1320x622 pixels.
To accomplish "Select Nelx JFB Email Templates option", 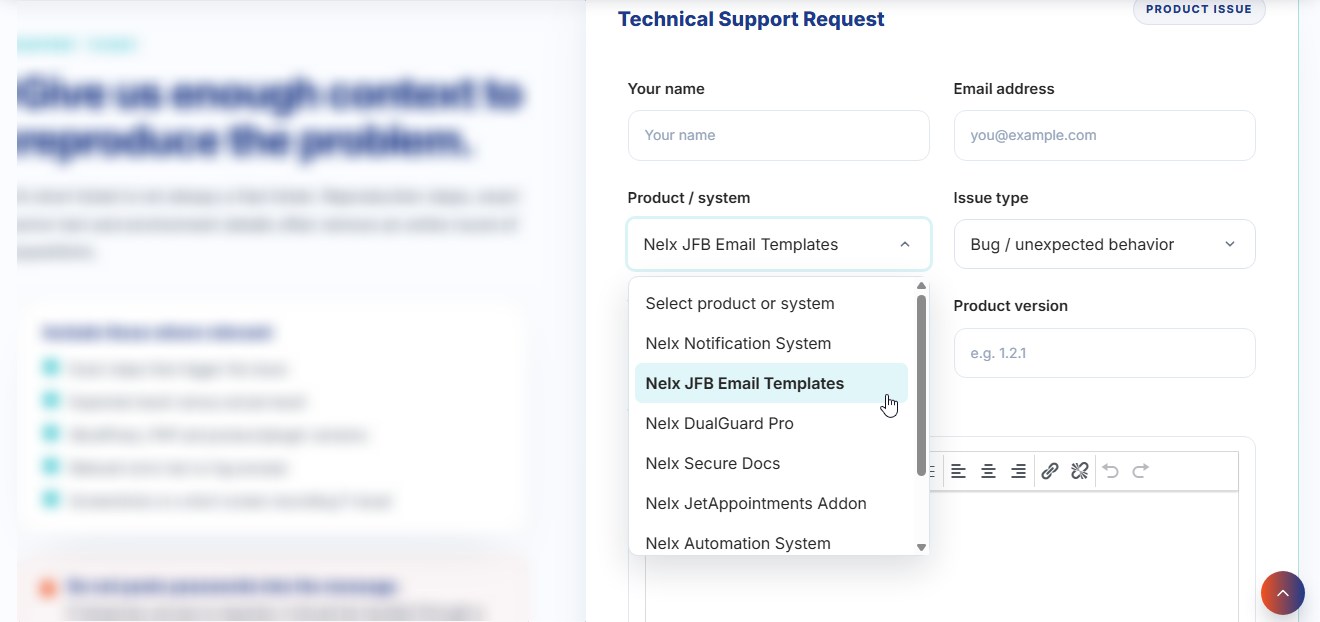I will pyautogui.click(x=771, y=383).
